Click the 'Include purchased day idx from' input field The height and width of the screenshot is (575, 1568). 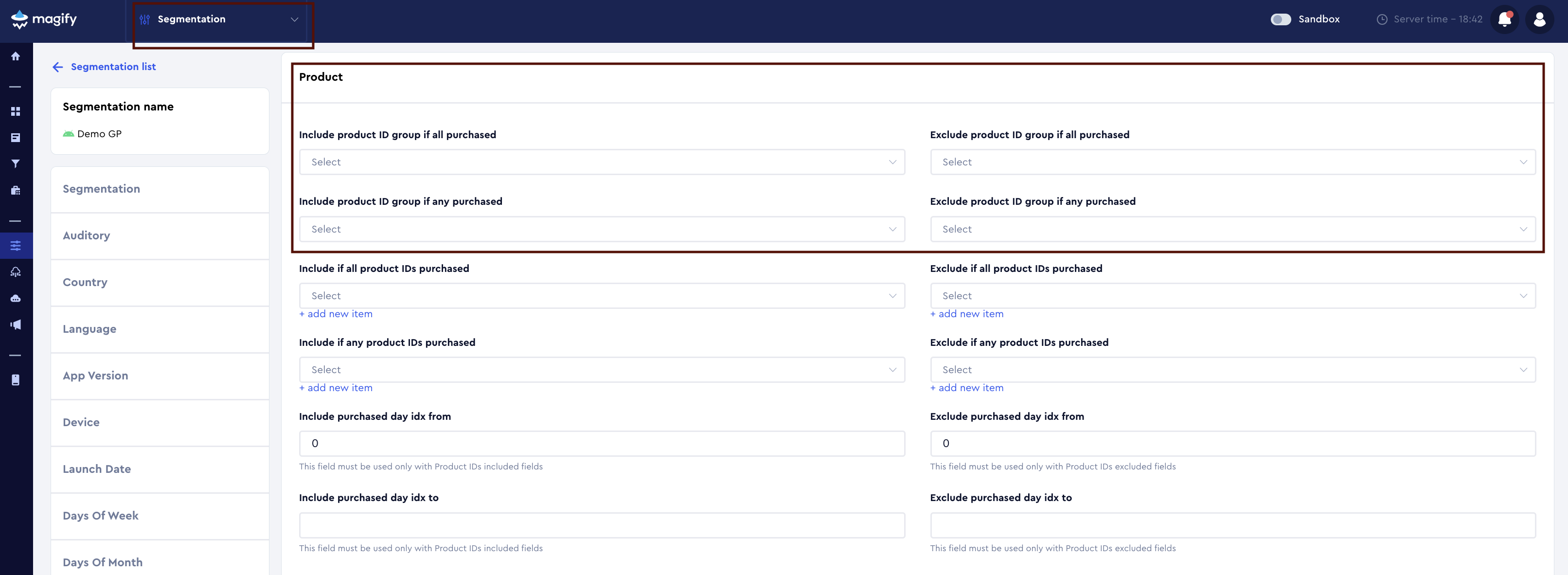602,443
